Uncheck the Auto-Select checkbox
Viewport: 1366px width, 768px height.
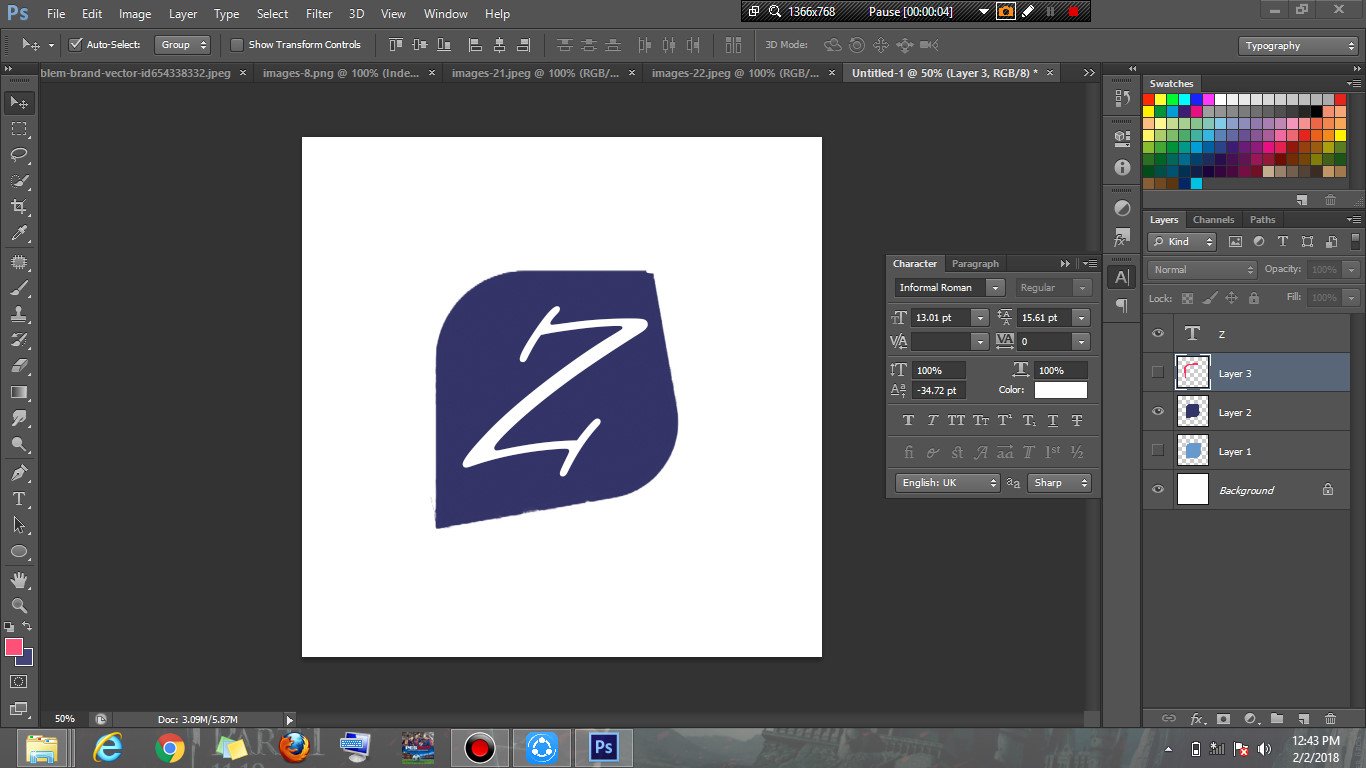click(x=75, y=45)
